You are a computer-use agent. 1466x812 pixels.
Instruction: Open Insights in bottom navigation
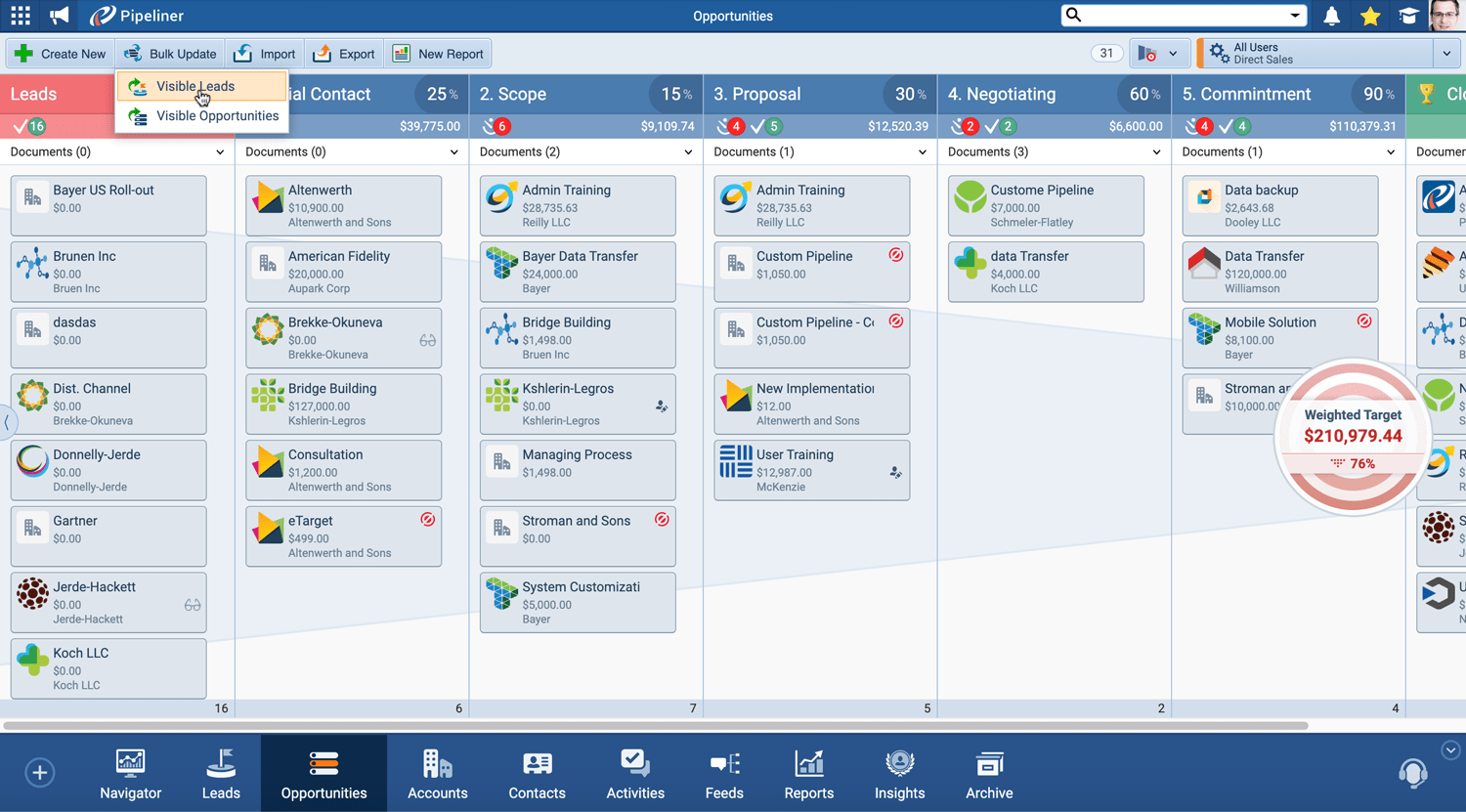[899, 774]
